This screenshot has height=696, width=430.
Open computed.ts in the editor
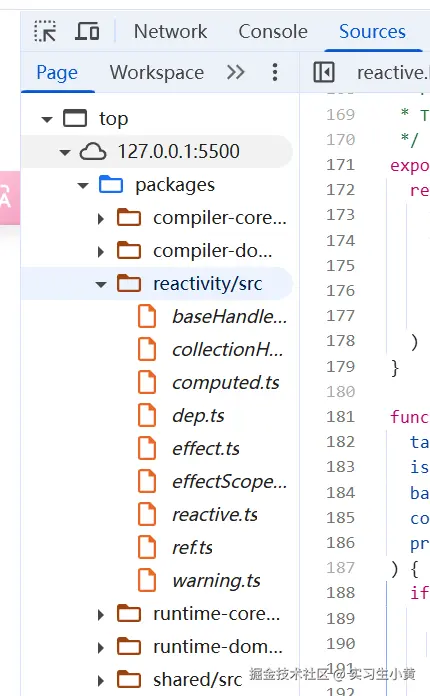coord(226,383)
